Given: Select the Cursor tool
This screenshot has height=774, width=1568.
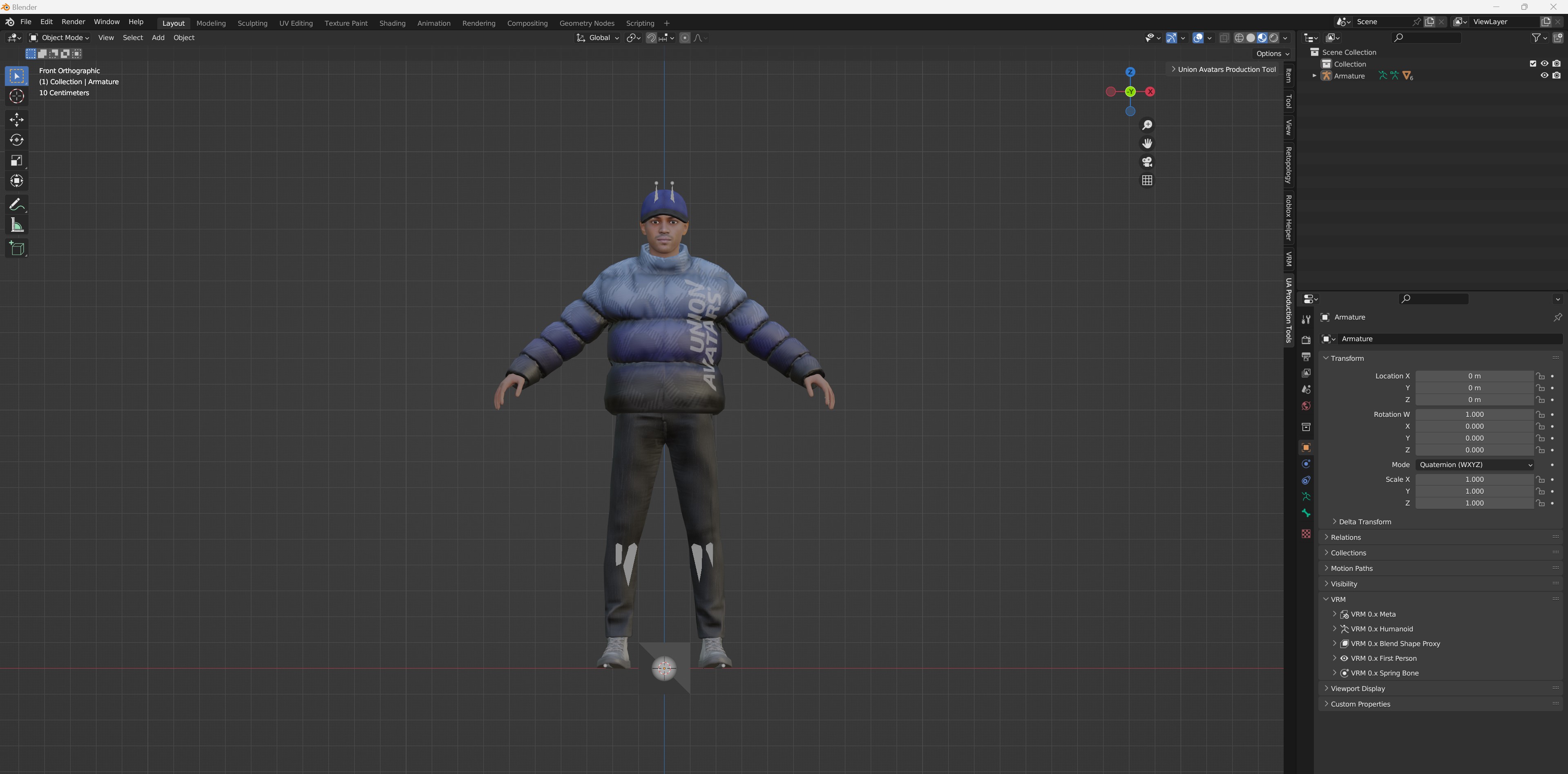Looking at the screenshot, I should pyautogui.click(x=16, y=96).
